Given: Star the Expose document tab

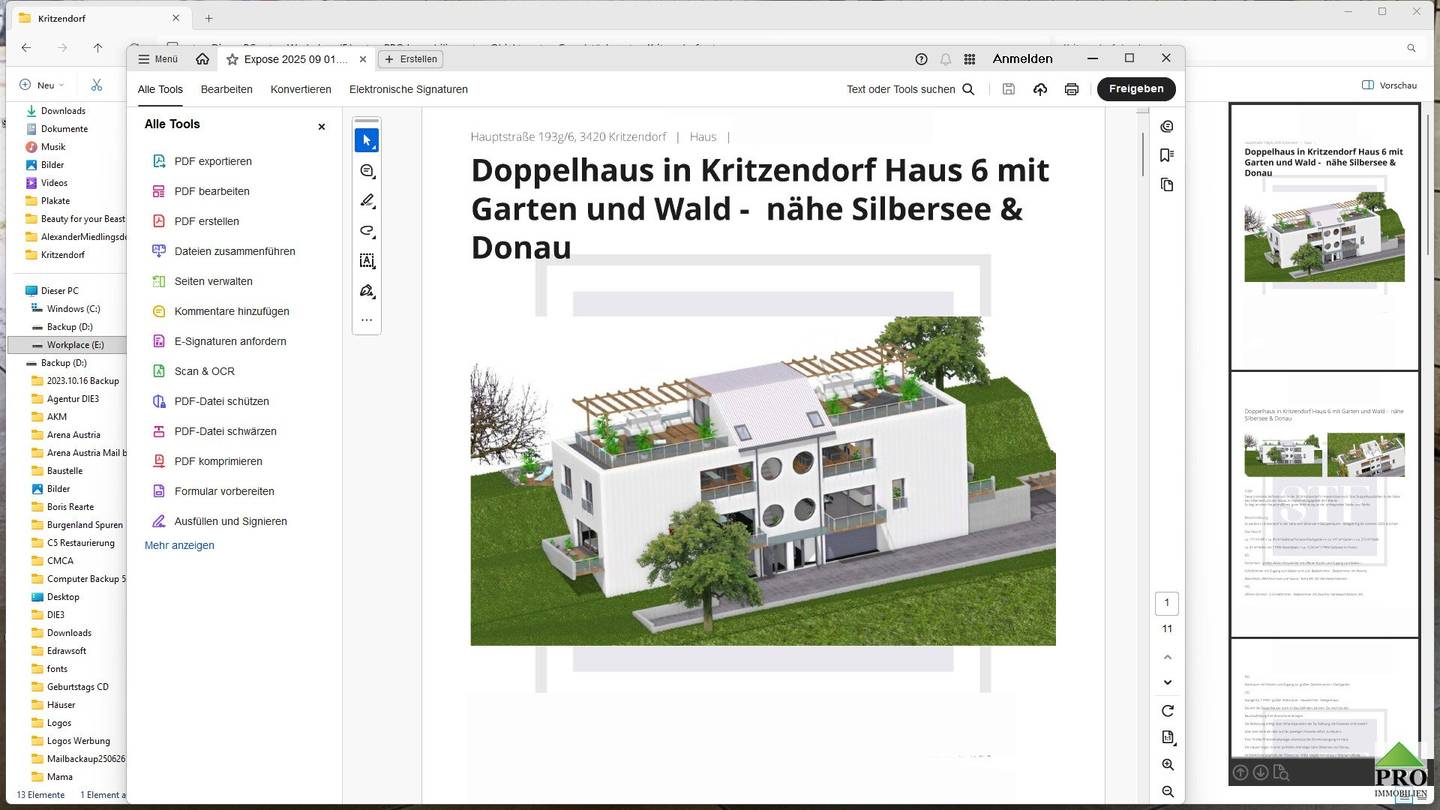Looking at the screenshot, I should tap(232, 59).
